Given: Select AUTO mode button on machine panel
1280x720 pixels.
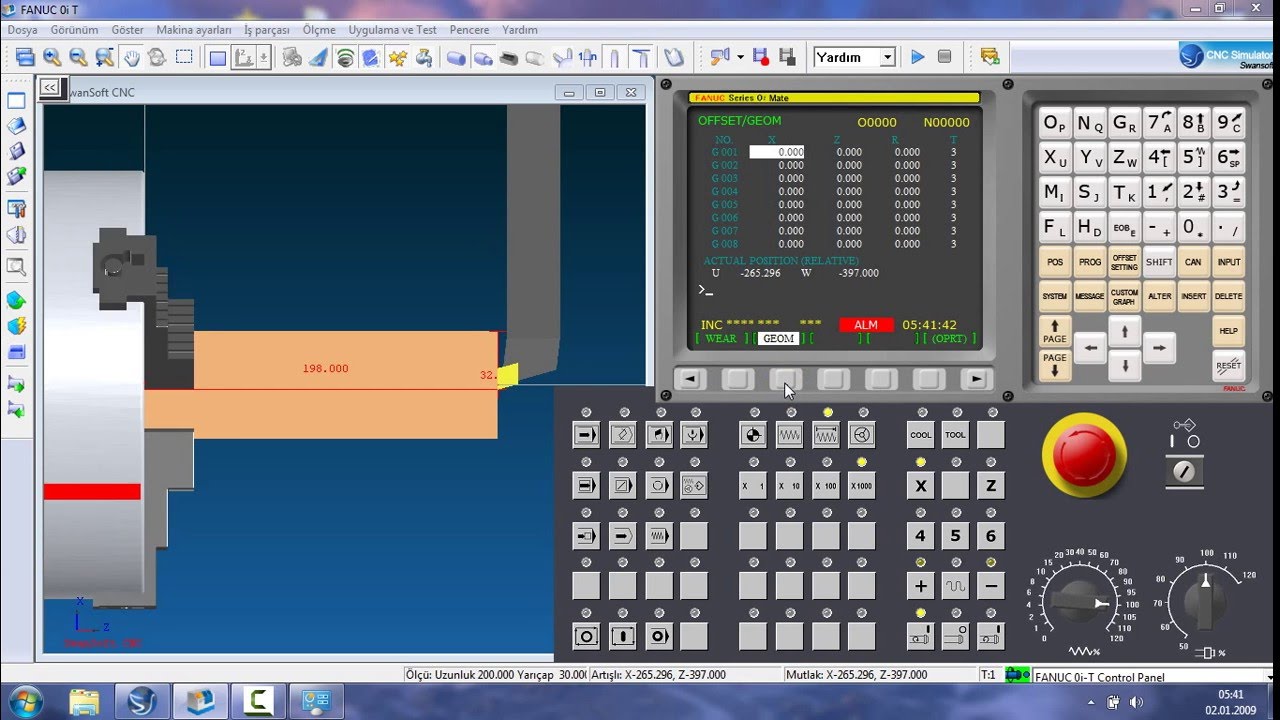Looking at the screenshot, I should [586, 435].
